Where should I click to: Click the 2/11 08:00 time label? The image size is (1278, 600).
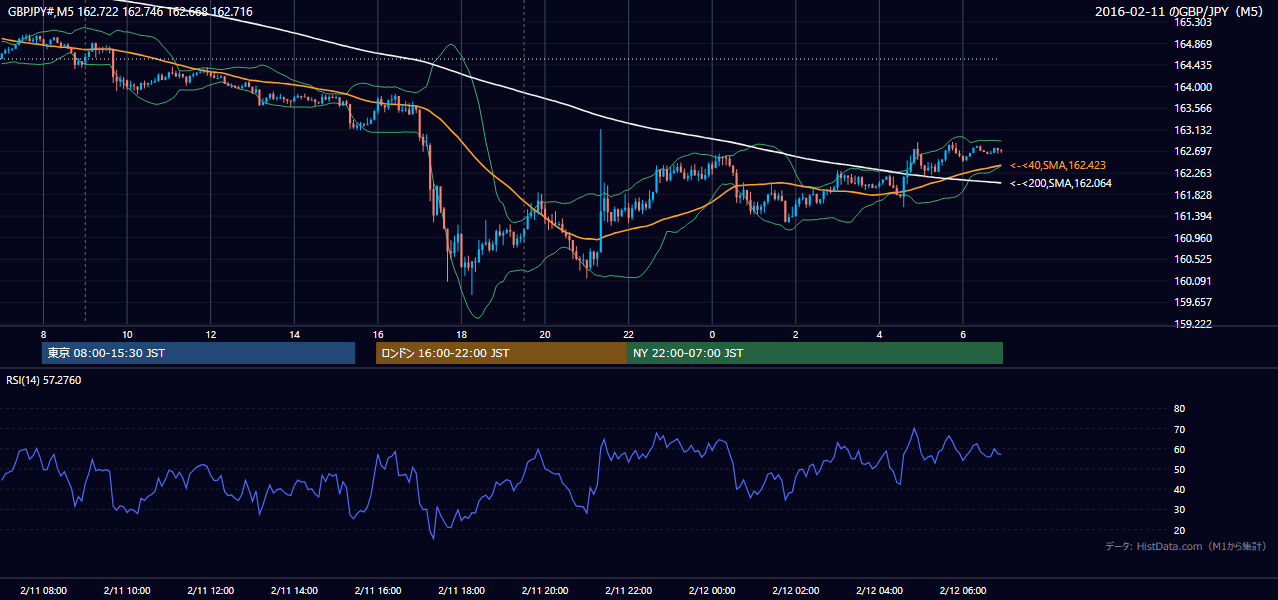43,590
